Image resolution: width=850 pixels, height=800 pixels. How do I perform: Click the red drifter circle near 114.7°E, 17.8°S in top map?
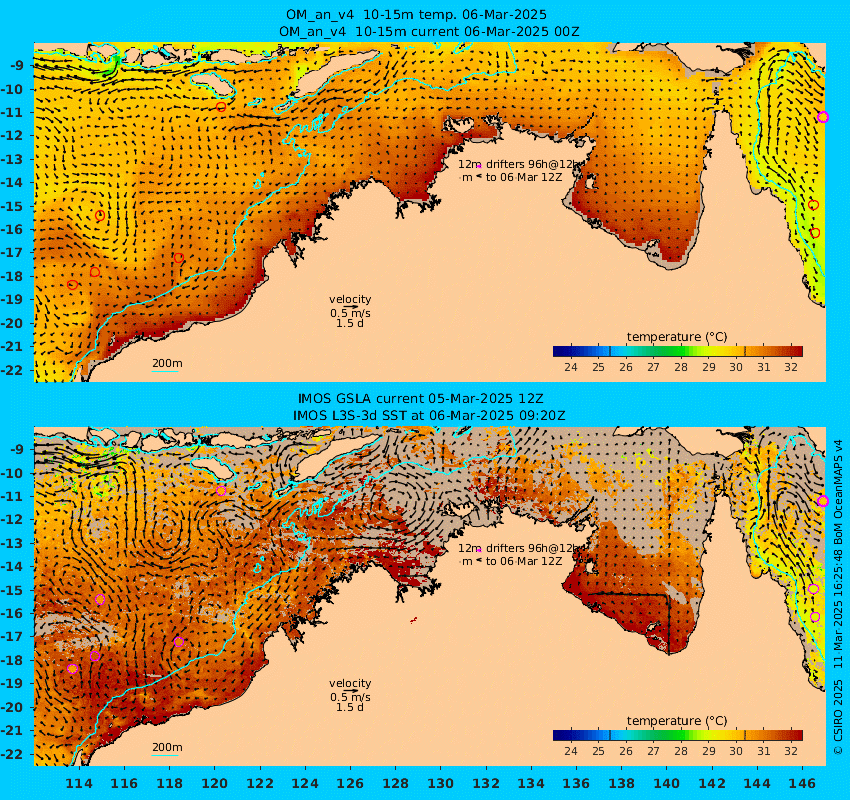click(x=95, y=272)
